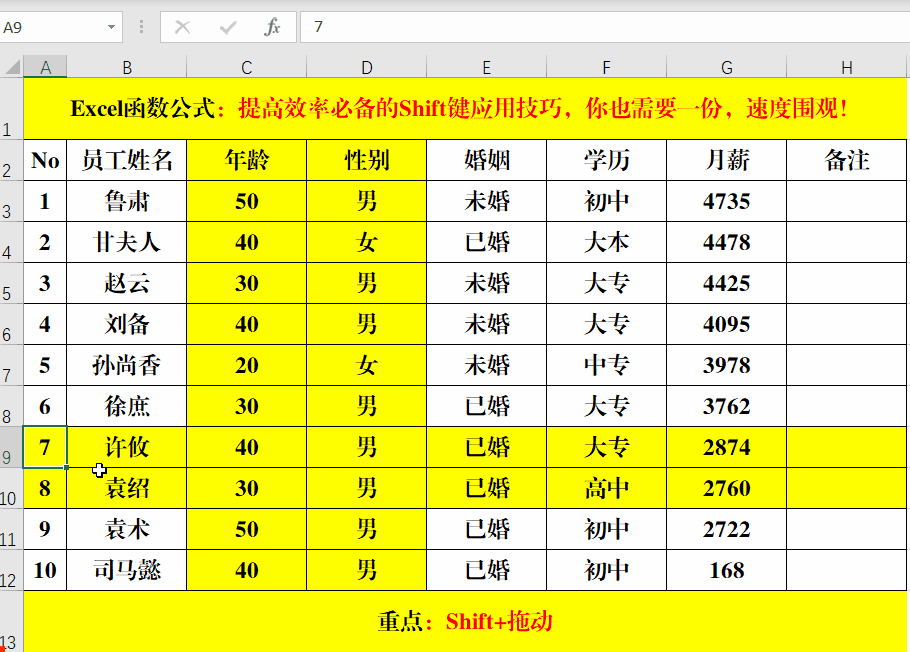The width and height of the screenshot is (910, 652).
Task: Select column D header
Action: click(x=367, y=67)
